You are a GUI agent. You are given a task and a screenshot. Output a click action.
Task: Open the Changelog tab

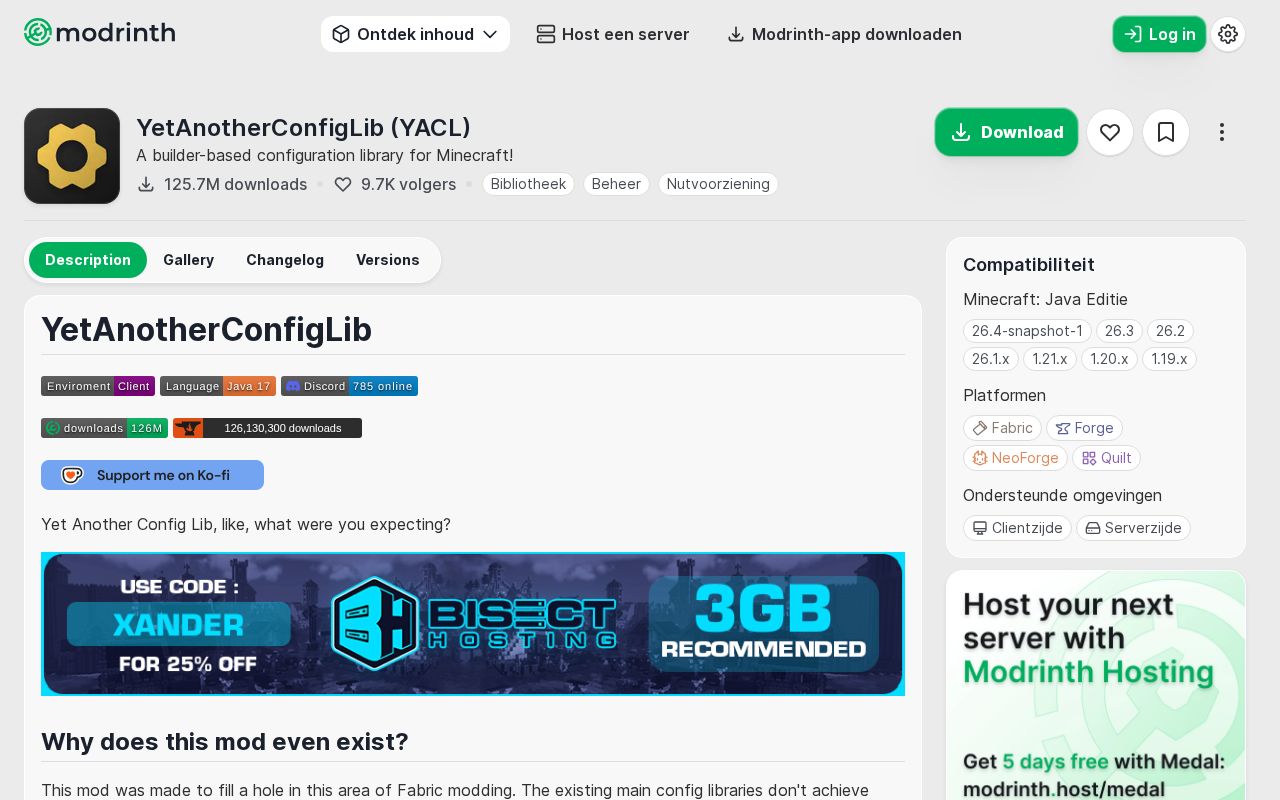(x=285, y=260)
